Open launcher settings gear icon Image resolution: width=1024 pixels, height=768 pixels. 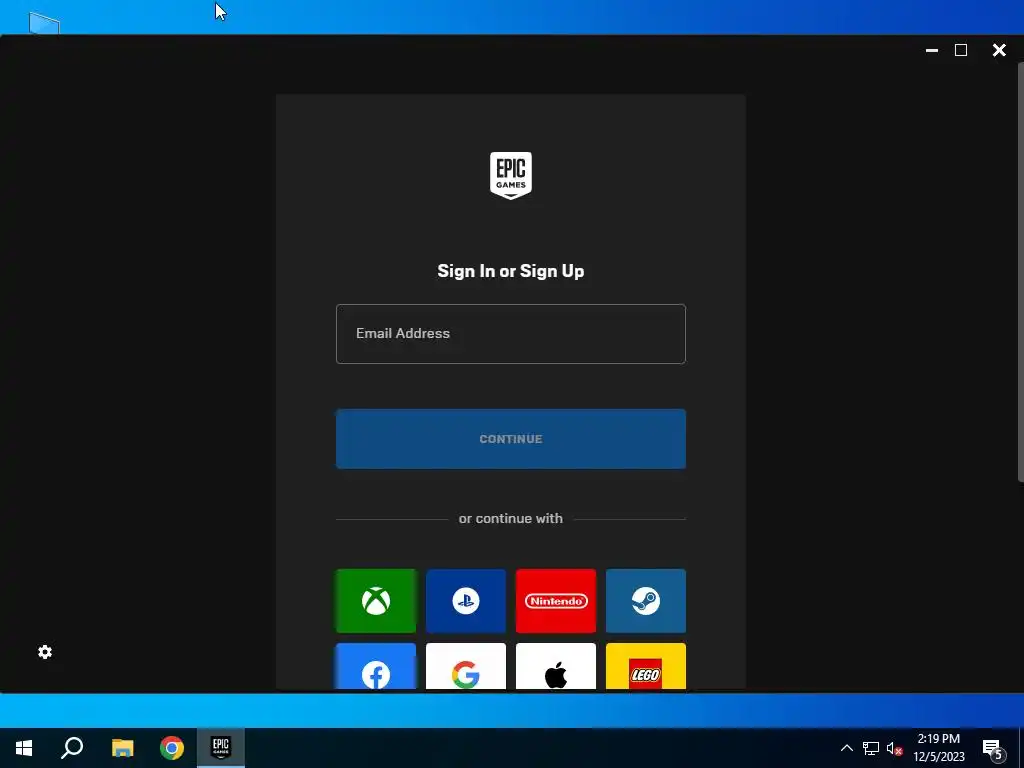pyautogui.click(x=45, y=652)
